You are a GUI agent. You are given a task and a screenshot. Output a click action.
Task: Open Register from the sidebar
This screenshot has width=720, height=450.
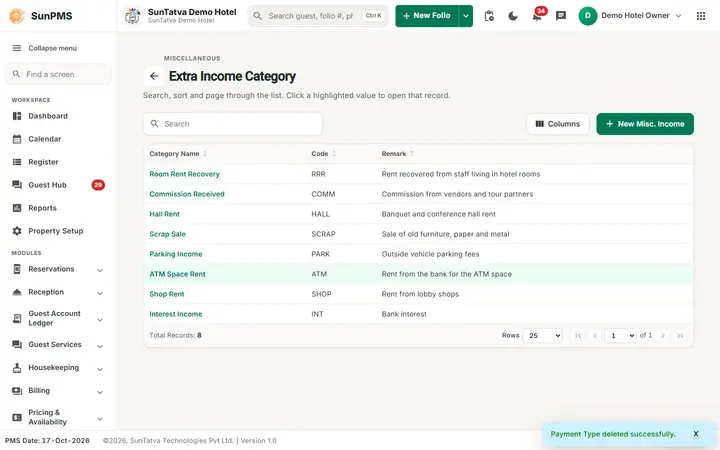click(57, 162)
